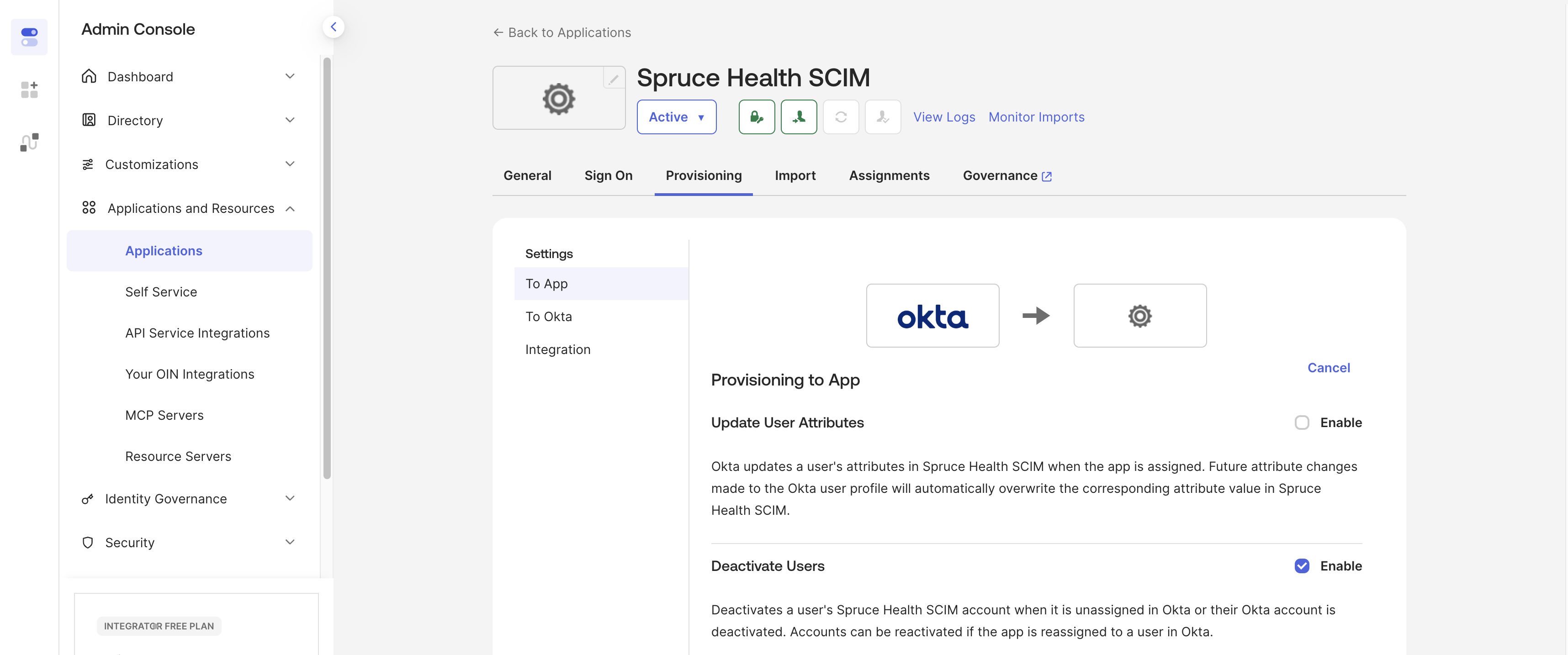Image resolution: width=1568 pixels, height=655 pixels.
Task: Click the Directory contact book icon
Action: tap(89, 120)
